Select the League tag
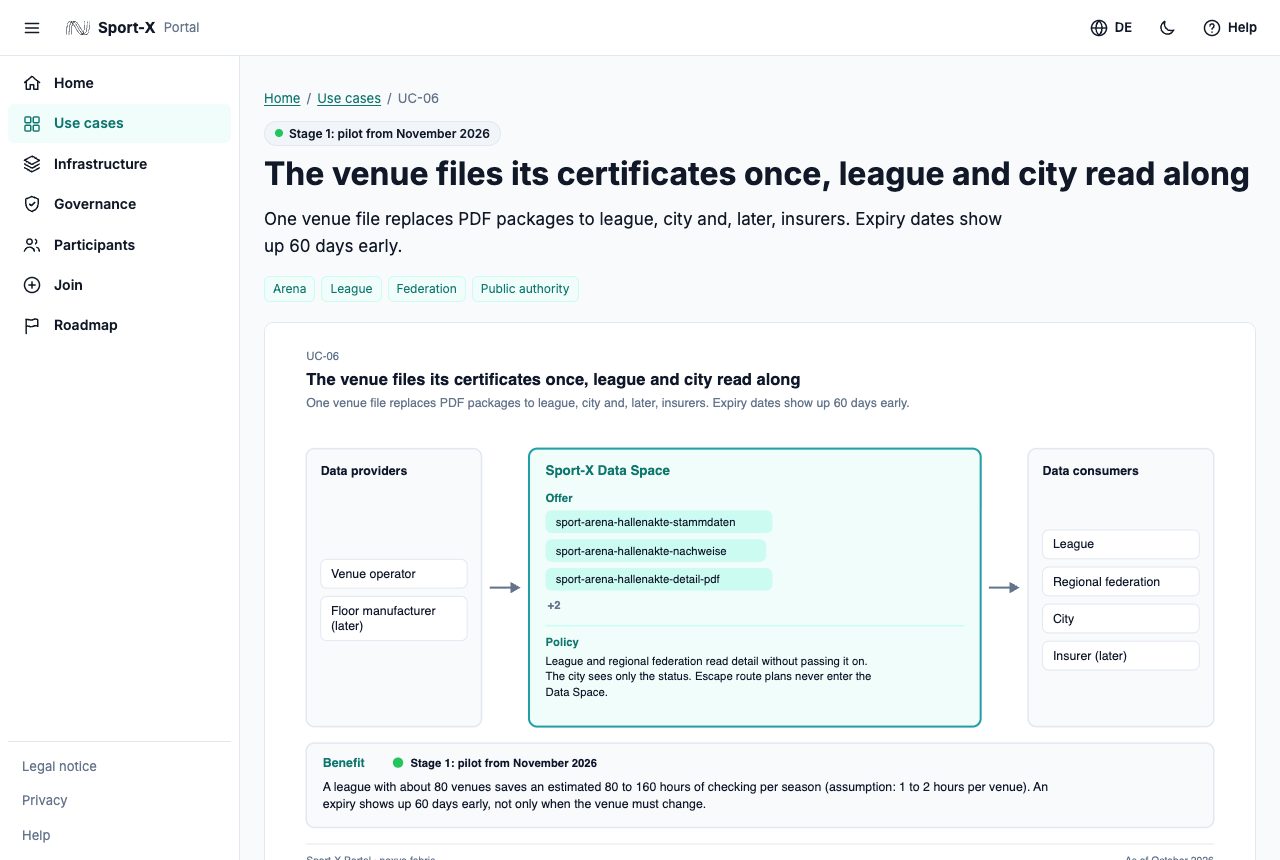1280x860 pixels. pyautogui.click(x=351, y=289)
